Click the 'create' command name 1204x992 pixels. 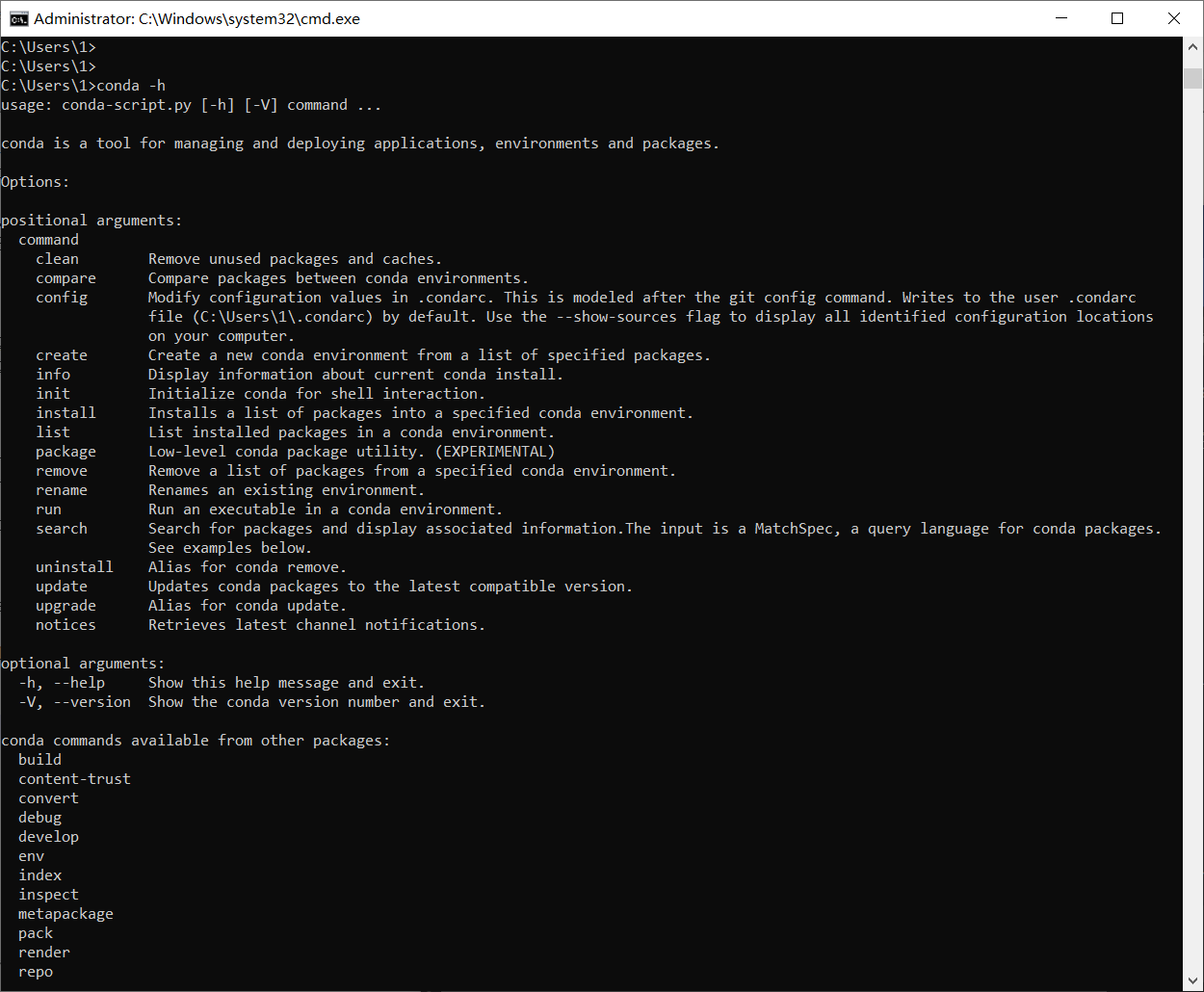click(x=62, y=355)
